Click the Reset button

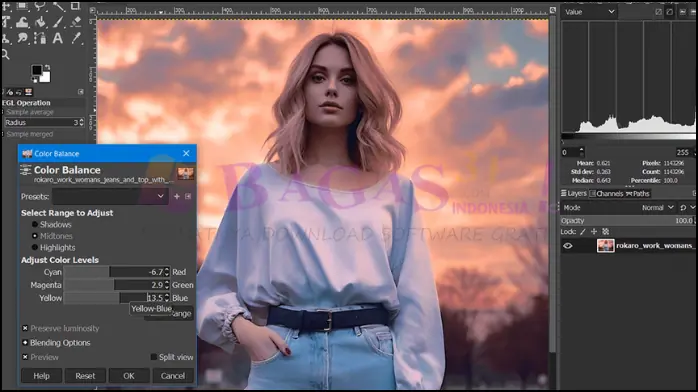pyautogui.click(x=85, y=376)
